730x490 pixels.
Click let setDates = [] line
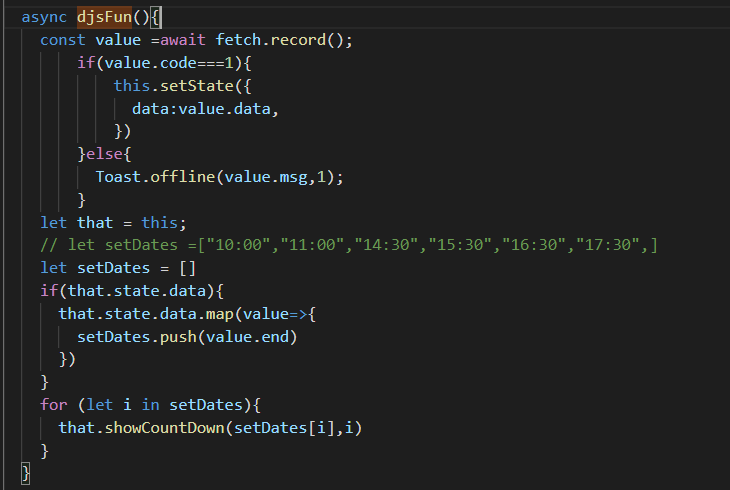pyautogui.click(x=118, y=268)
